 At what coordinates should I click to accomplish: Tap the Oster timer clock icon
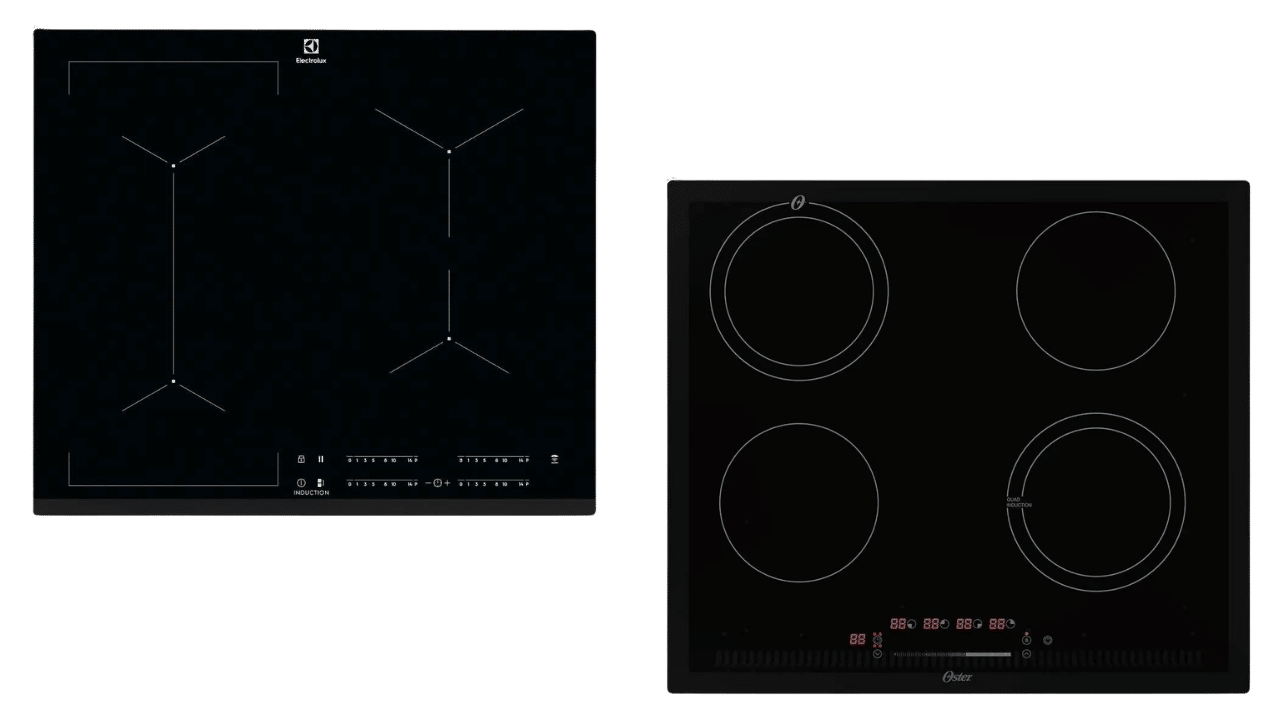coord(877,640)
